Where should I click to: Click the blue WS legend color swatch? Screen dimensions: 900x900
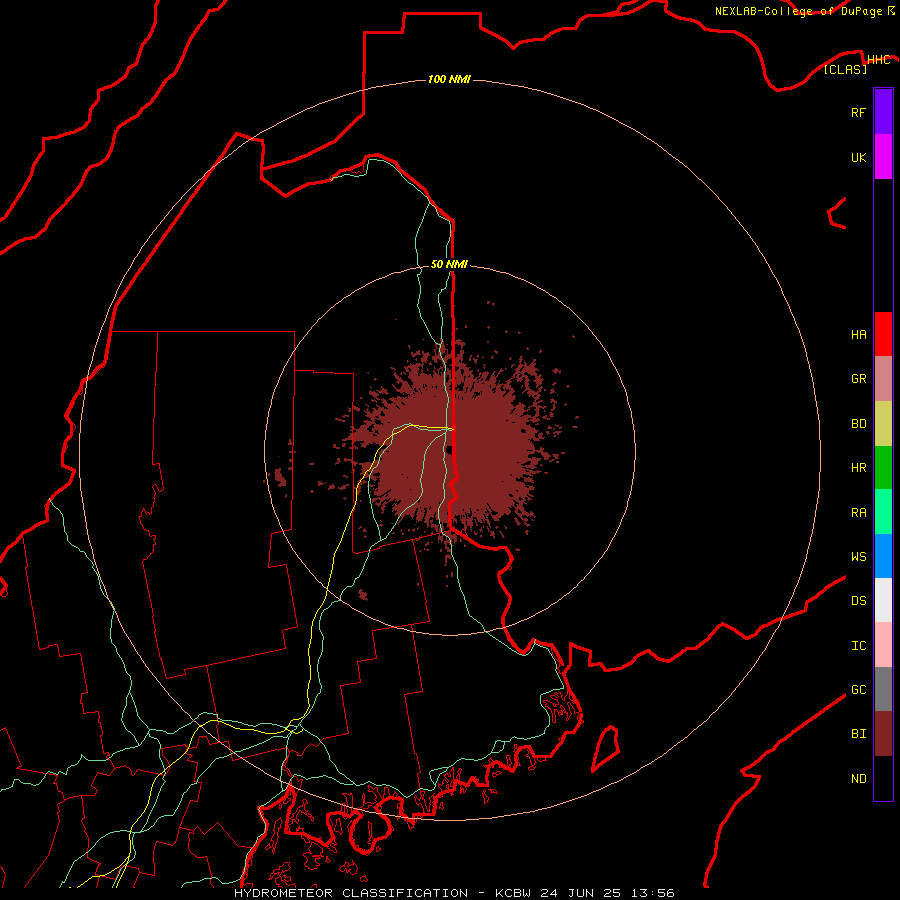[x=883, y=556]
